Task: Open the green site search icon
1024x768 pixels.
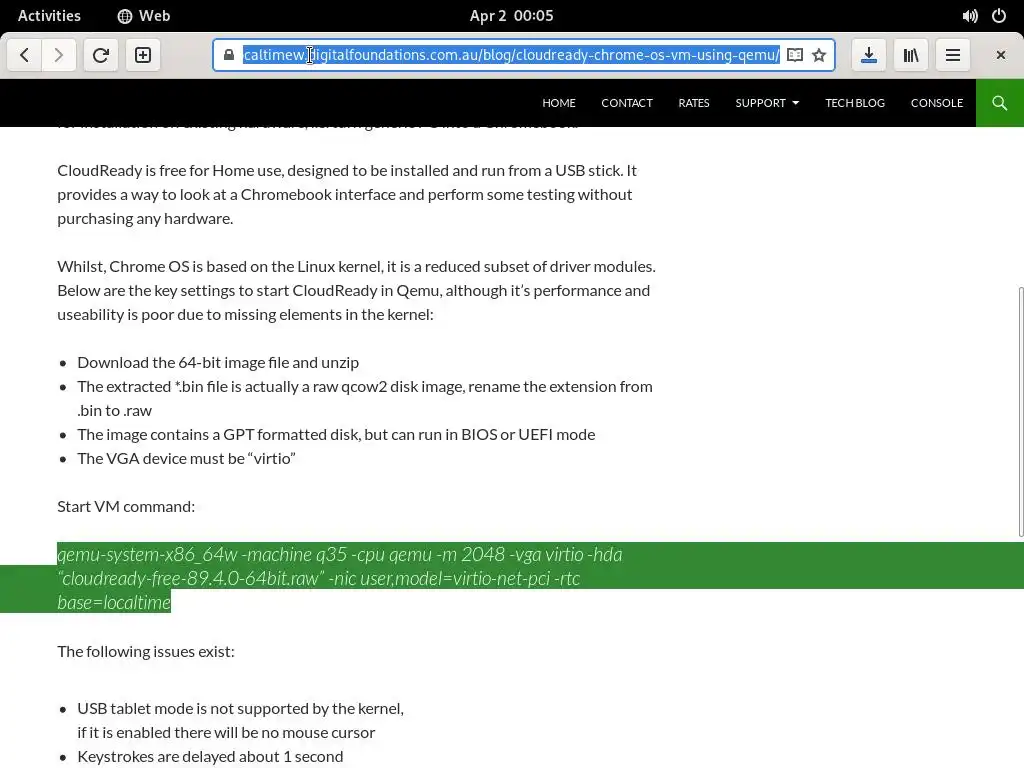Action: point(1000,103)
